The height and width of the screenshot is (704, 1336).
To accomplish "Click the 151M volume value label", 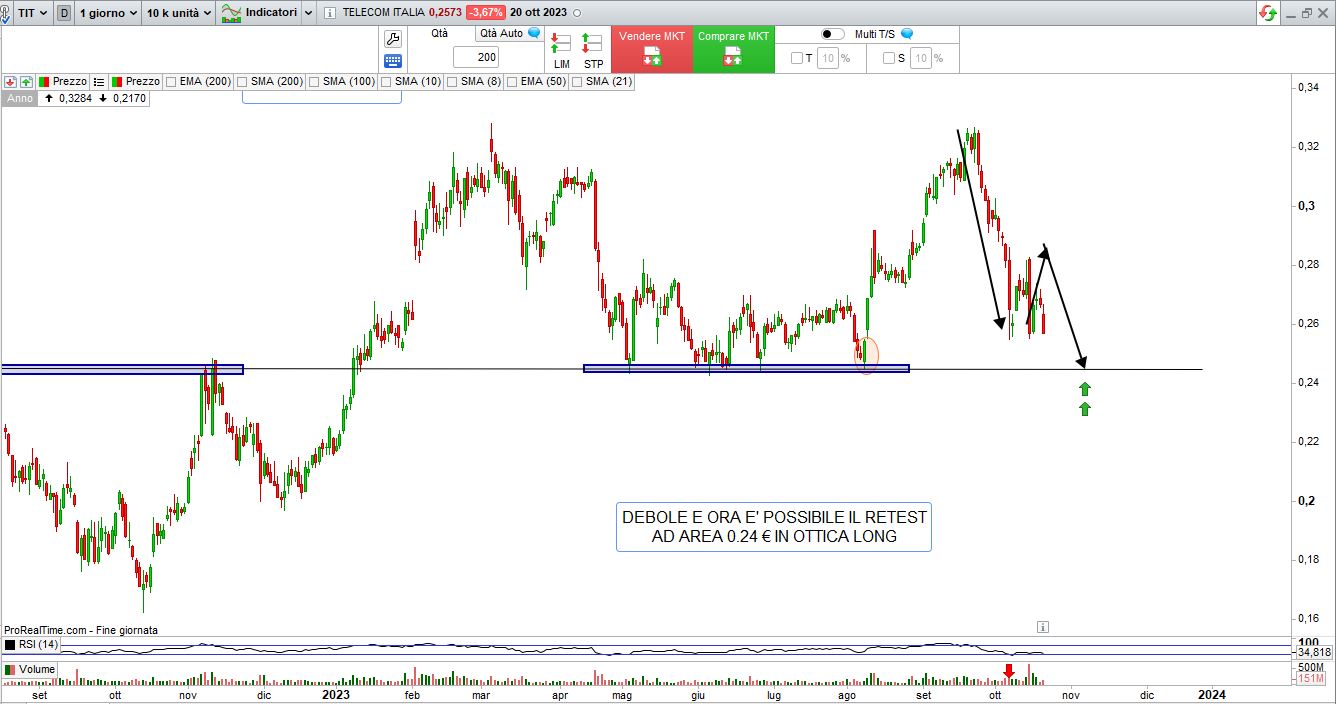I will click(1313, 680).
